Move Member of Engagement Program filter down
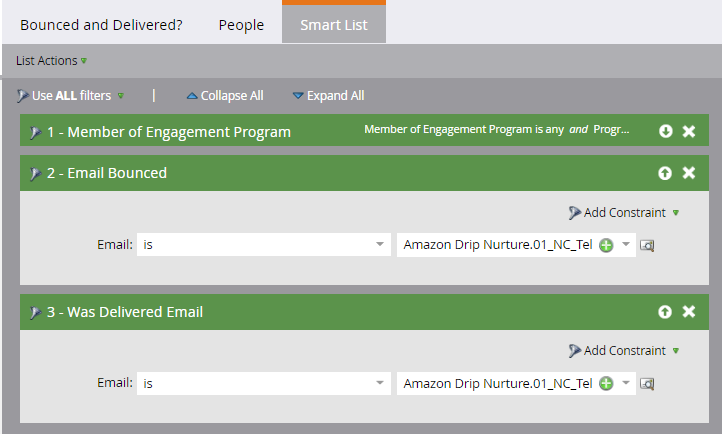 click(666, 131)
